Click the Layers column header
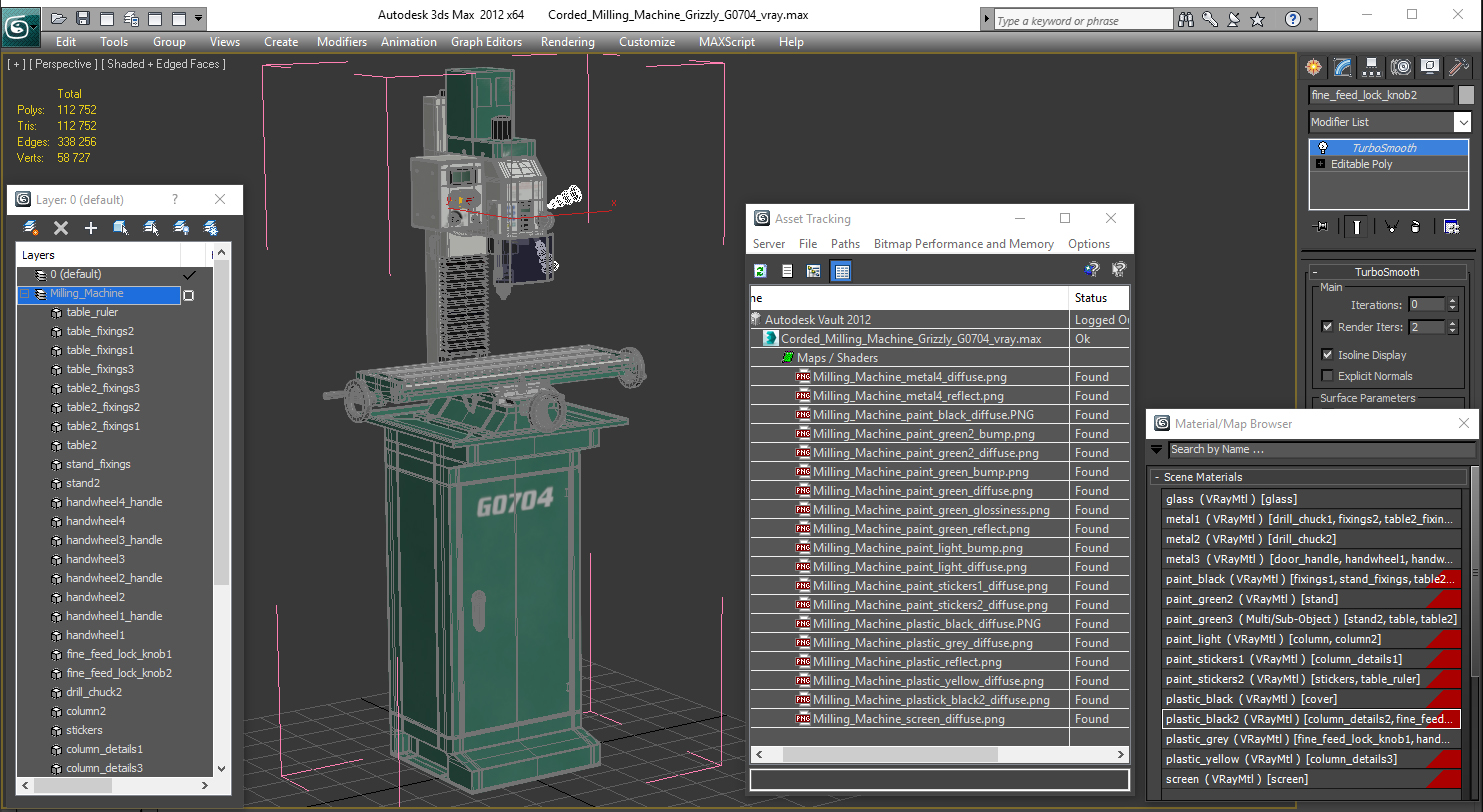This screenshot has width=1483, height=812. (x=98, y=255)
